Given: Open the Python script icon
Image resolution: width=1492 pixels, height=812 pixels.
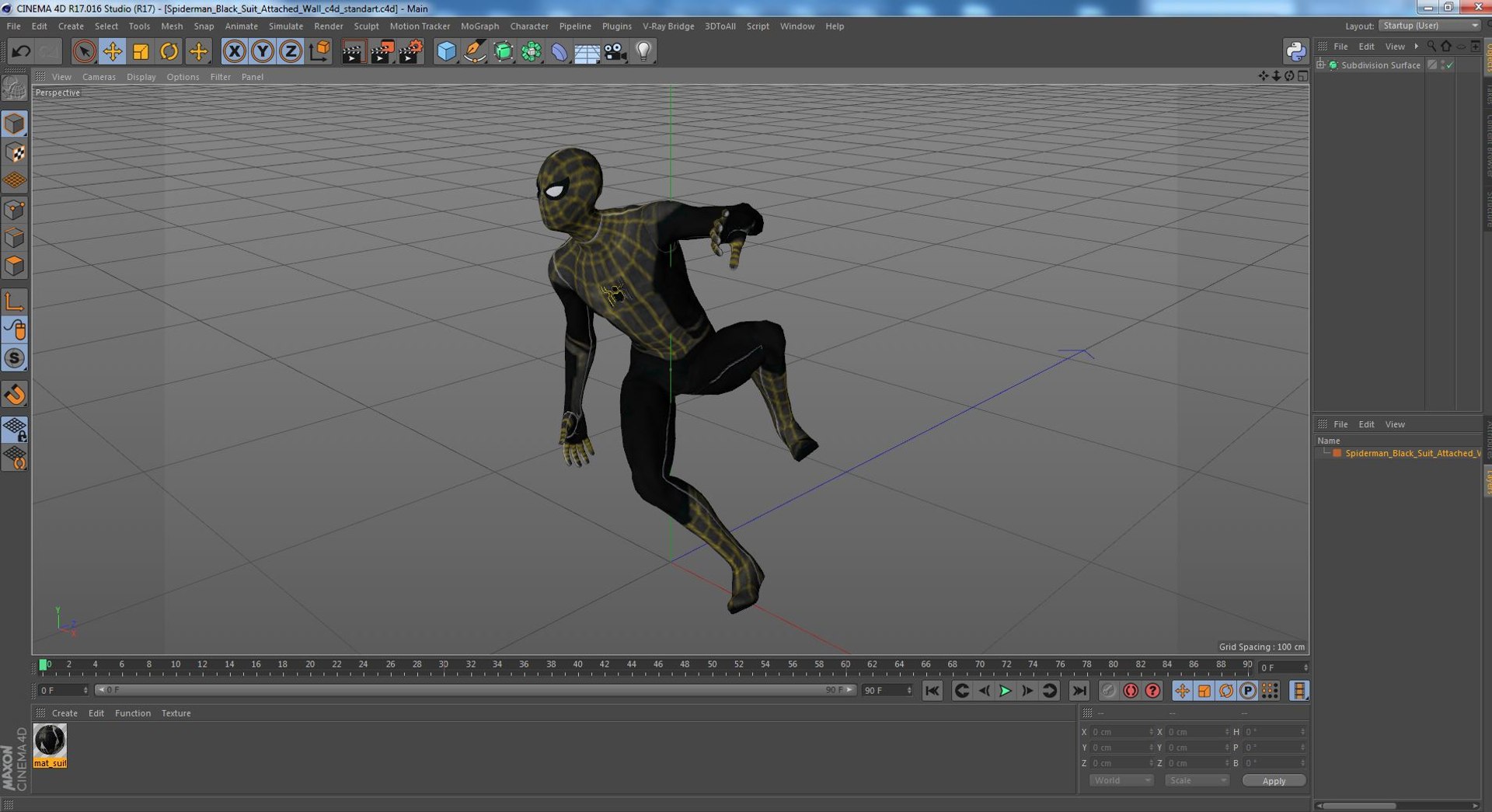Looking at the screenshot, I should pos(1295,52).
